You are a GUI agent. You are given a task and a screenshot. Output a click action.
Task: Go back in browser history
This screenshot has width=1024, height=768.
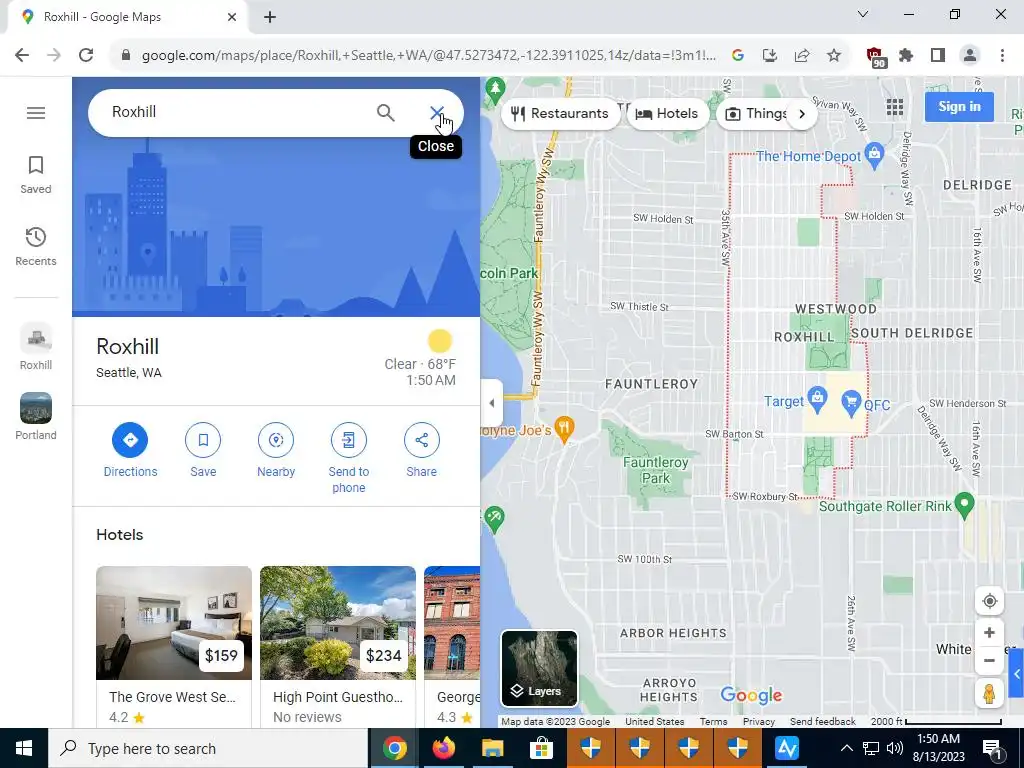(x=22, y=56)
